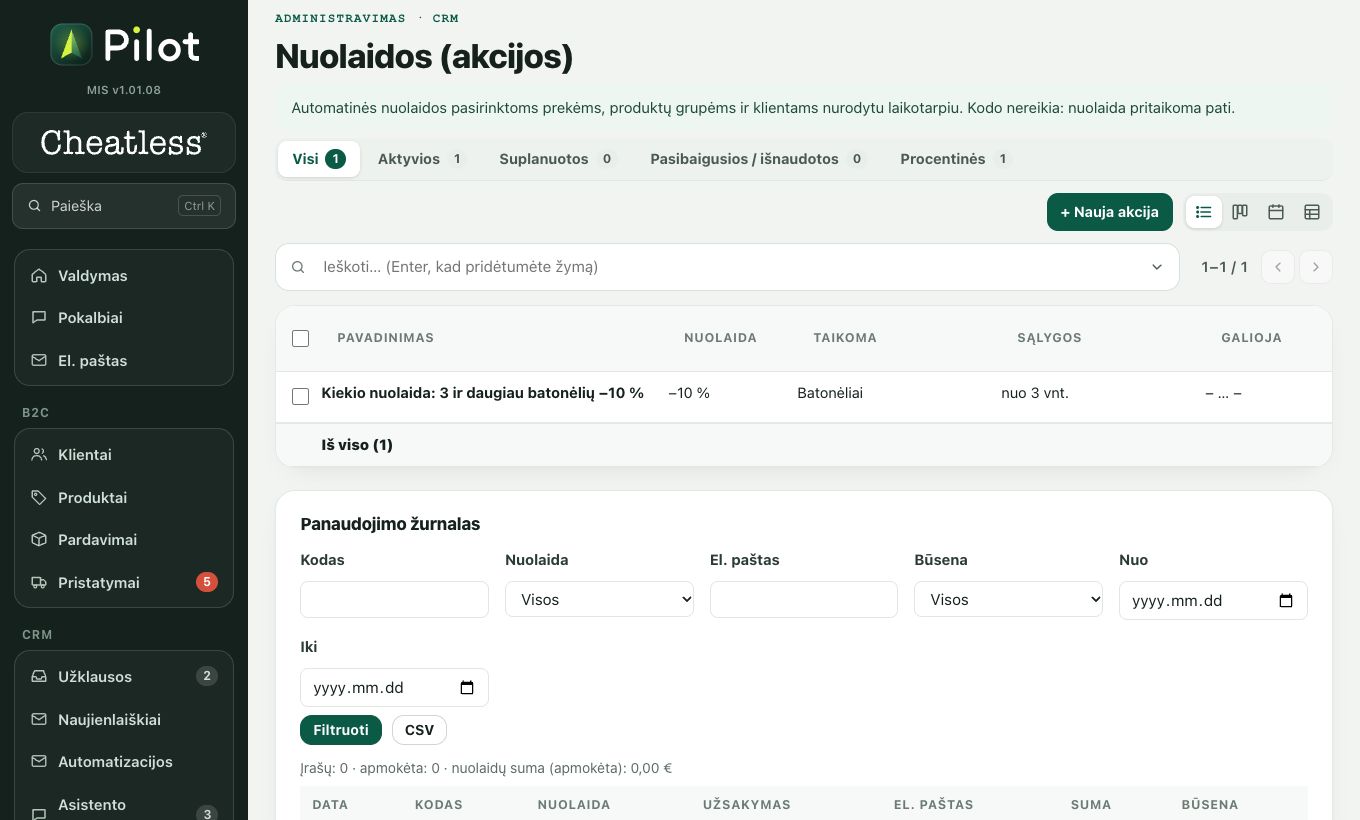
Task: Select all rows checkbox in table header
Action: pos(300,338)
